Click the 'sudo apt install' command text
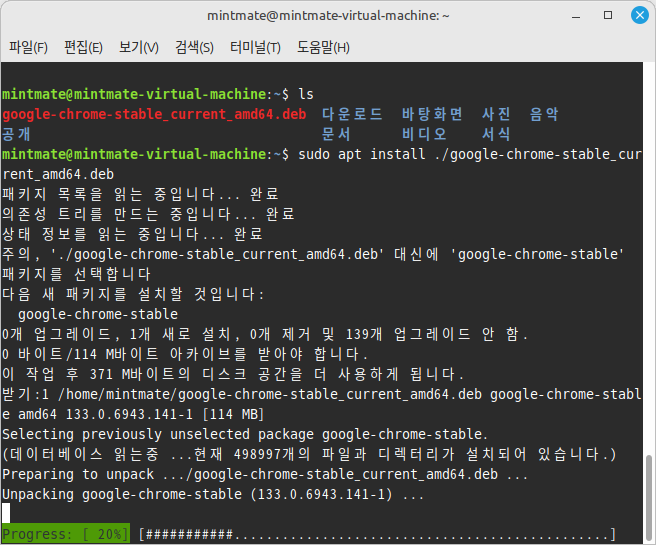This screenshot has width=656, height=545. click(361, 154)
